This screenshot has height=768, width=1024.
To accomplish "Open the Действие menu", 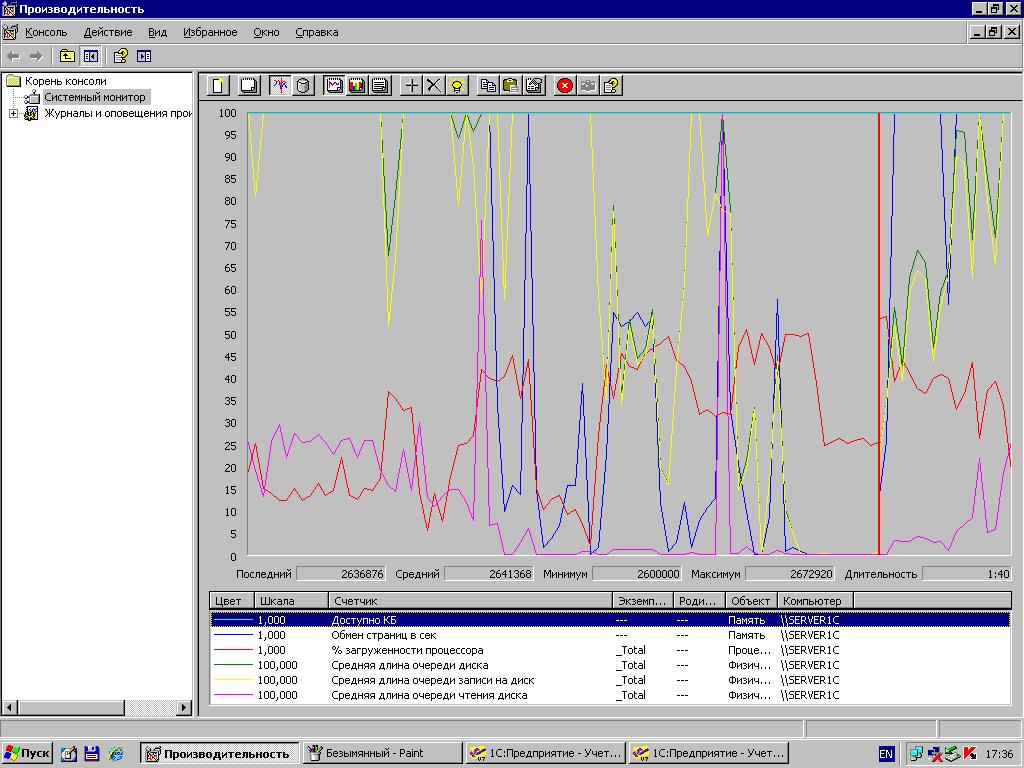I will [x=107, y=32].
